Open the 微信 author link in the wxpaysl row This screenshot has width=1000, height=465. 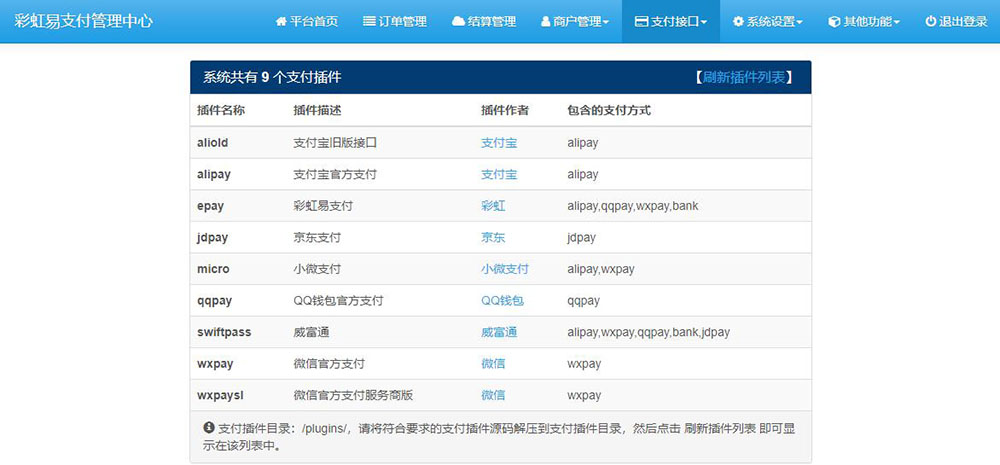[493, 395]
